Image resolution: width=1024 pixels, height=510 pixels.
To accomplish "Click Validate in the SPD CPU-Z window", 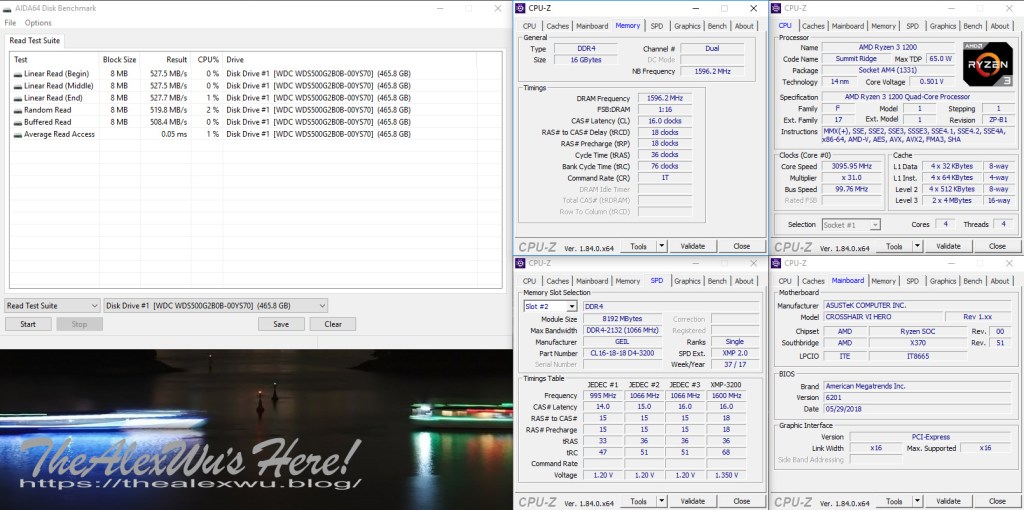I will (692, 501).
